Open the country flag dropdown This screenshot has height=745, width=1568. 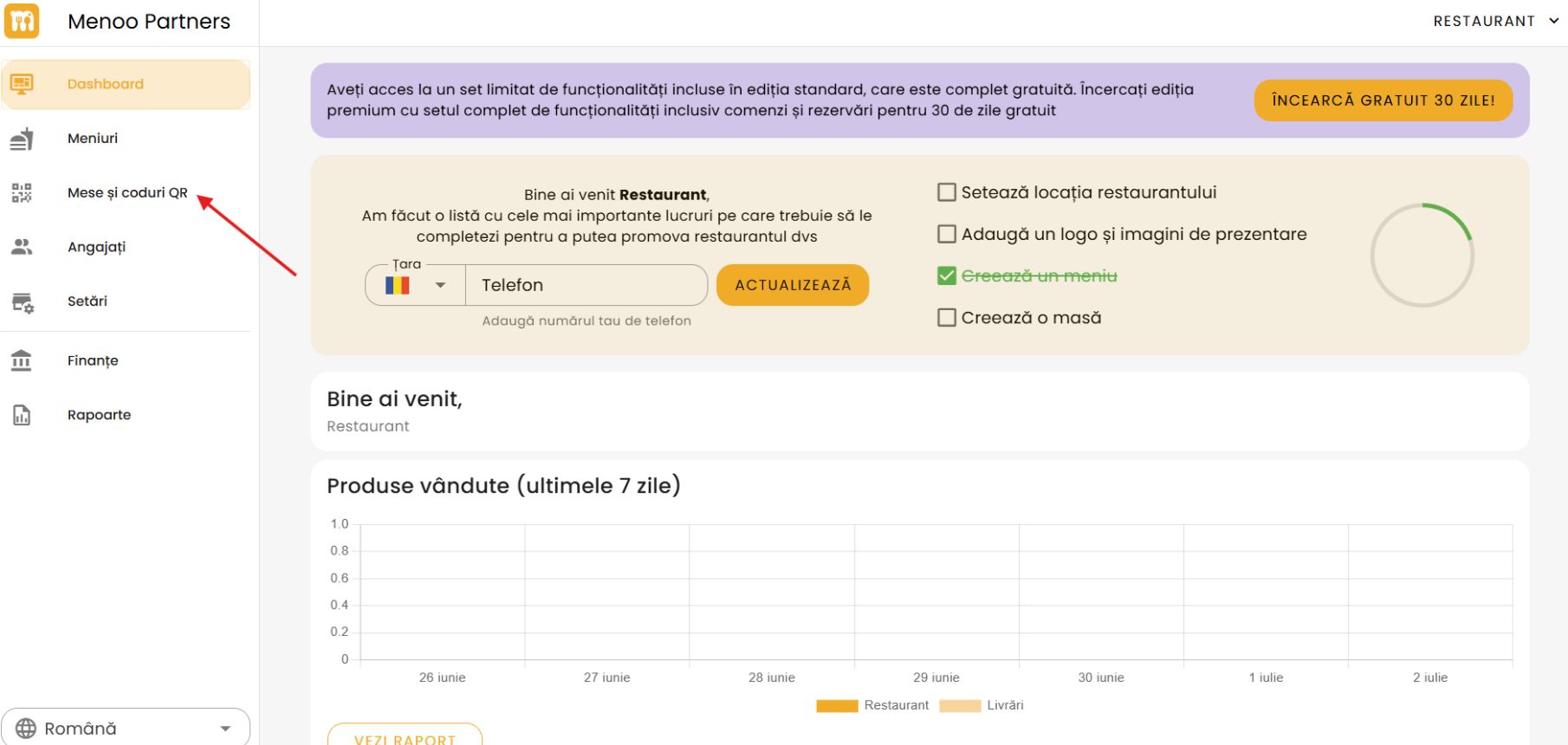pyautogui.click(x=416, y=285)
